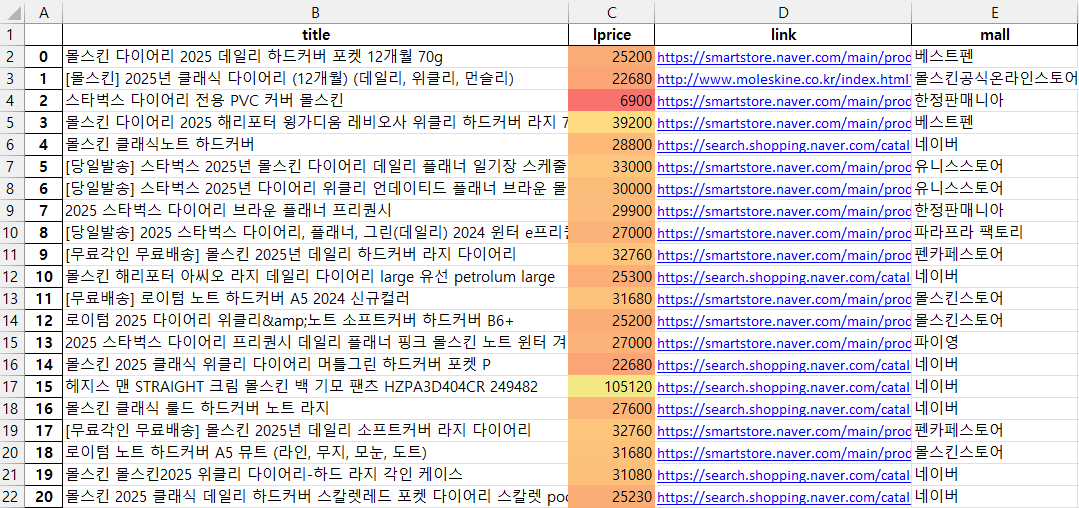Click mall cell '몰스킨스토어' in row 13

coord(995,299)
